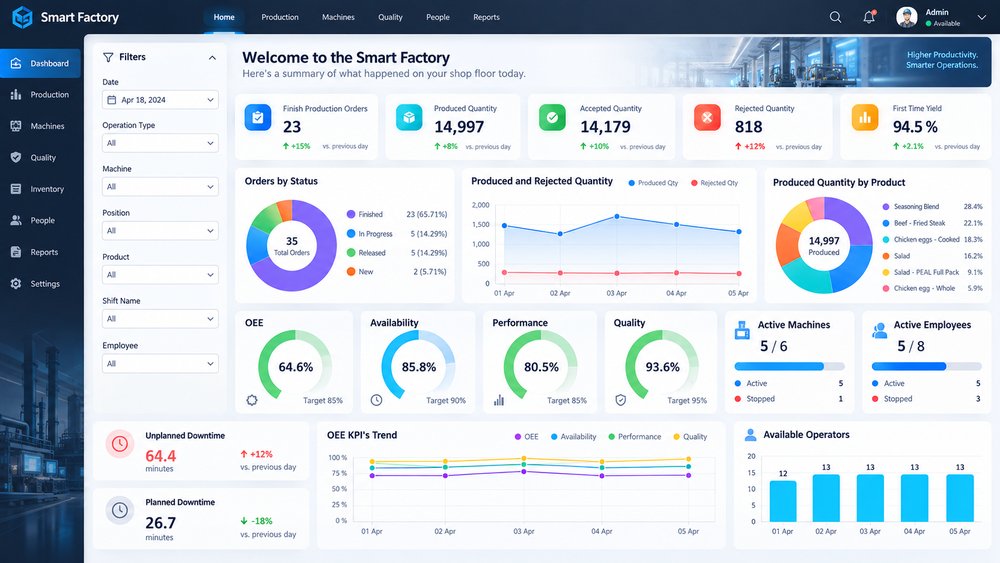Click the Filters funnel icon
This screenshot has width=1000, height=563.
[x=108, y=57]
